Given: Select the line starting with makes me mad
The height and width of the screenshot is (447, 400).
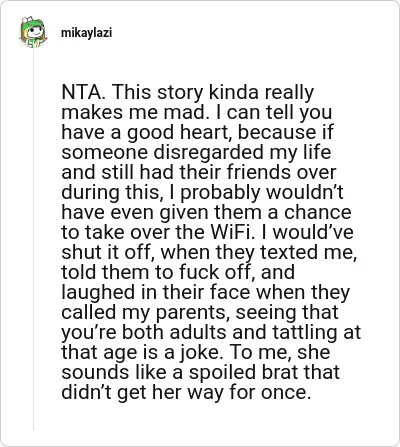Looking at the screenshot, I should coord(197,113).
